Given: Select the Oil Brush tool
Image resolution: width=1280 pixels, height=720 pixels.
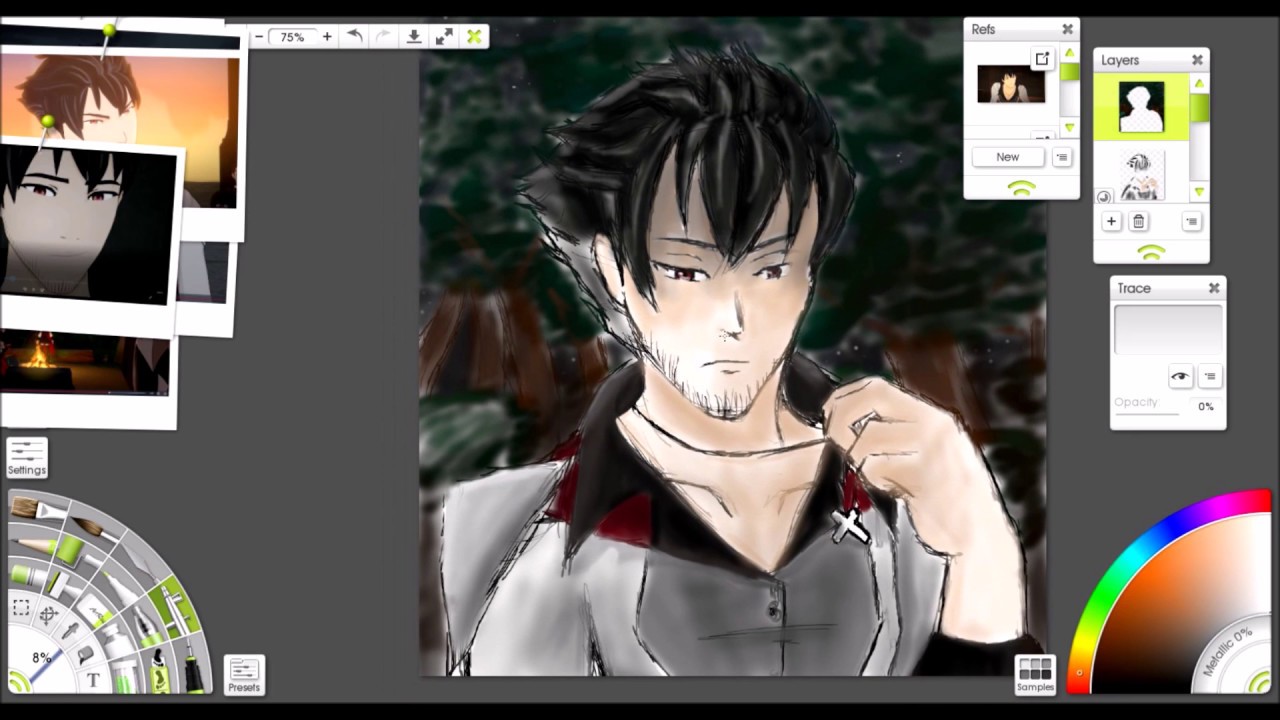Looking at the screenshot, I should [38, 508].
